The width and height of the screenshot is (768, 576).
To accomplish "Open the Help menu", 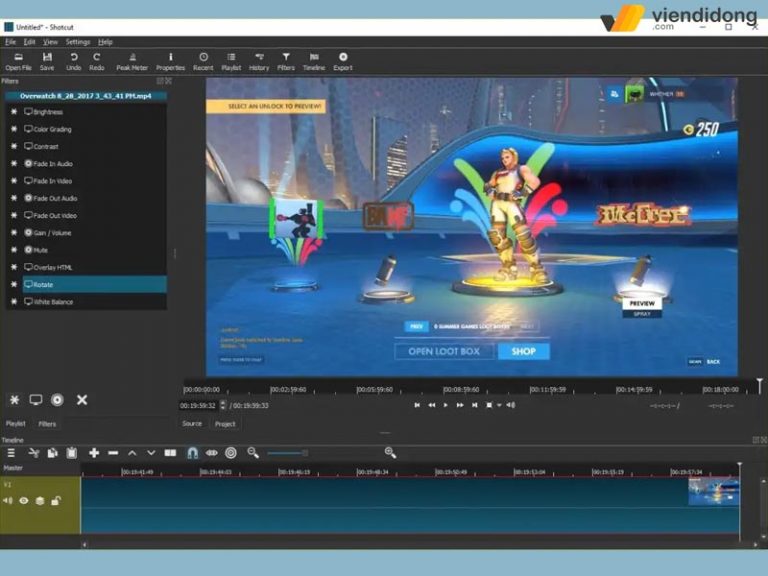I will click(x=105, y=42).
